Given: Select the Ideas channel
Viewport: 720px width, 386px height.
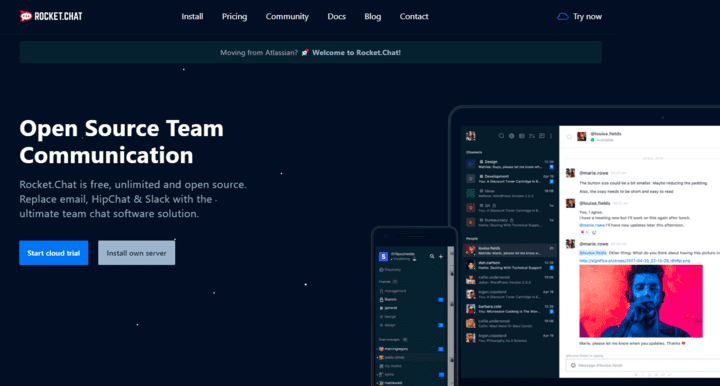Looking at the screenshot, I should (x=510, y=193).
